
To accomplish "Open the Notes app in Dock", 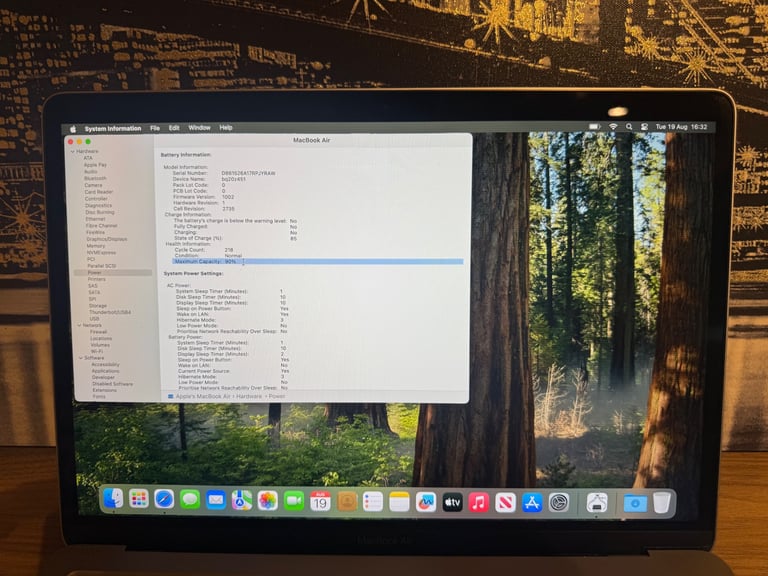I will 399,502.
